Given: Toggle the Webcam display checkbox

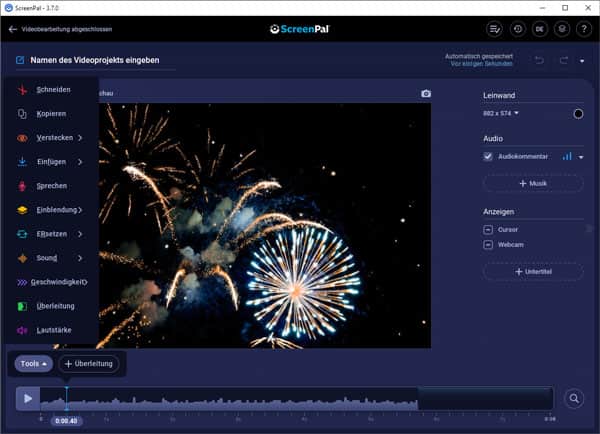Looking at the screenshot, I should (x=488, y=244).
